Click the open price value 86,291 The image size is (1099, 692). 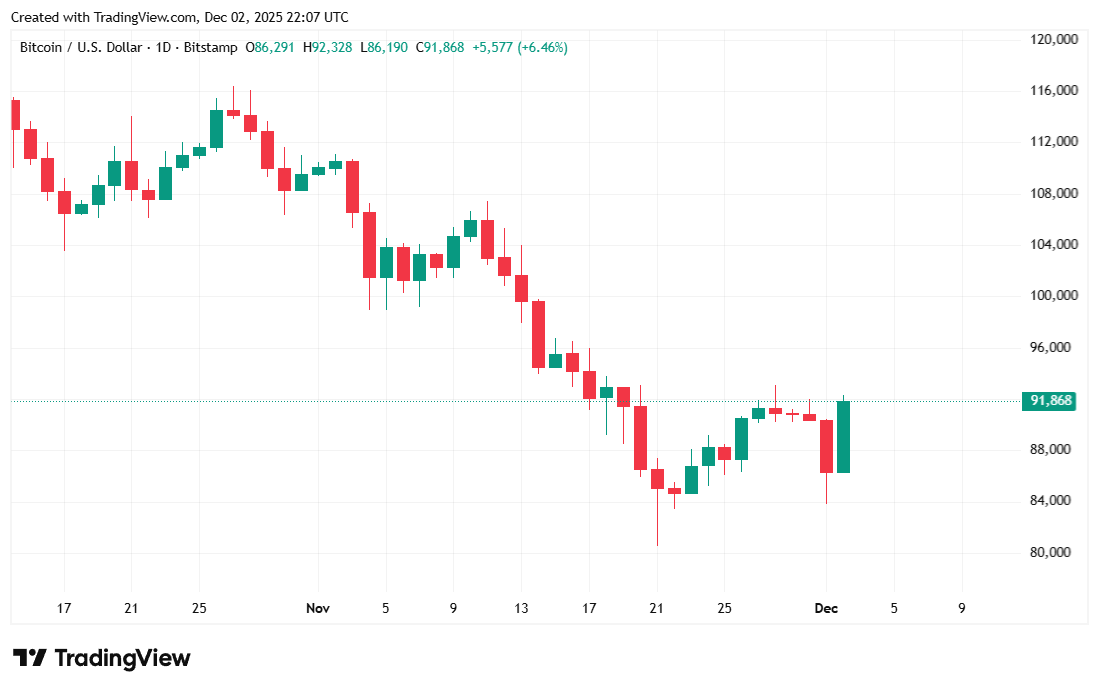click(274, 47)
